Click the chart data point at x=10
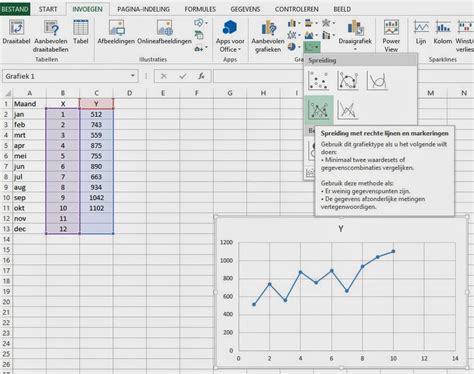This screenshot has width=474, height=374. pyautogui.click(x=394, y=251)
